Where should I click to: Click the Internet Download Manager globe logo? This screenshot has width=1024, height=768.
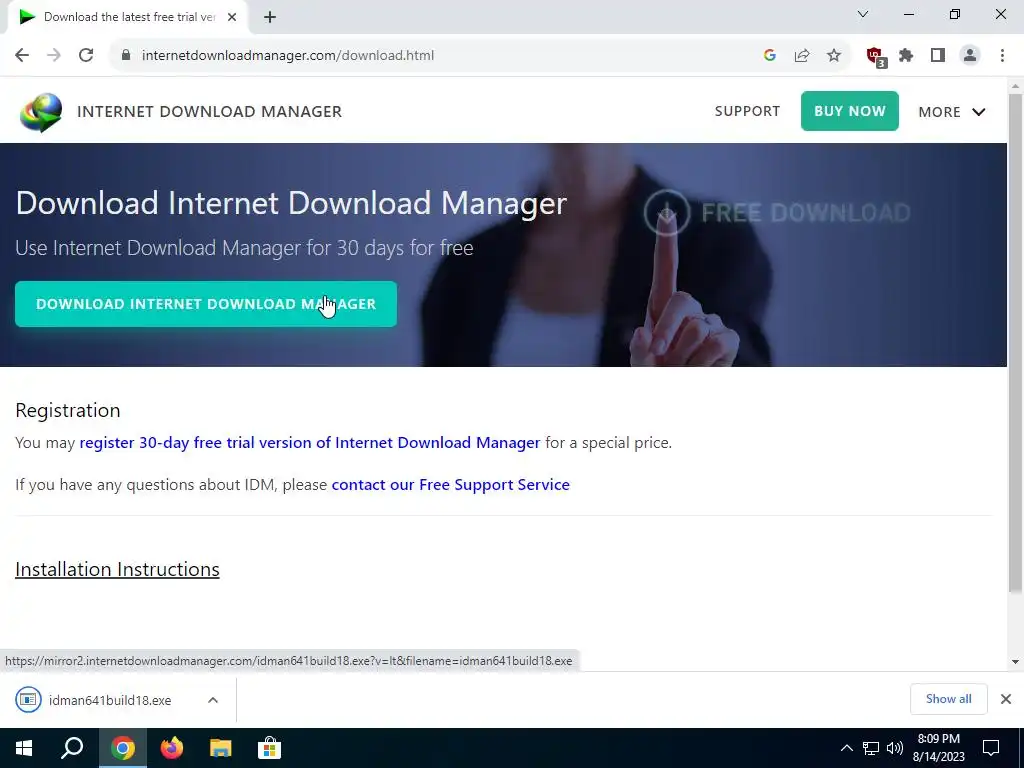pos(41,112)
